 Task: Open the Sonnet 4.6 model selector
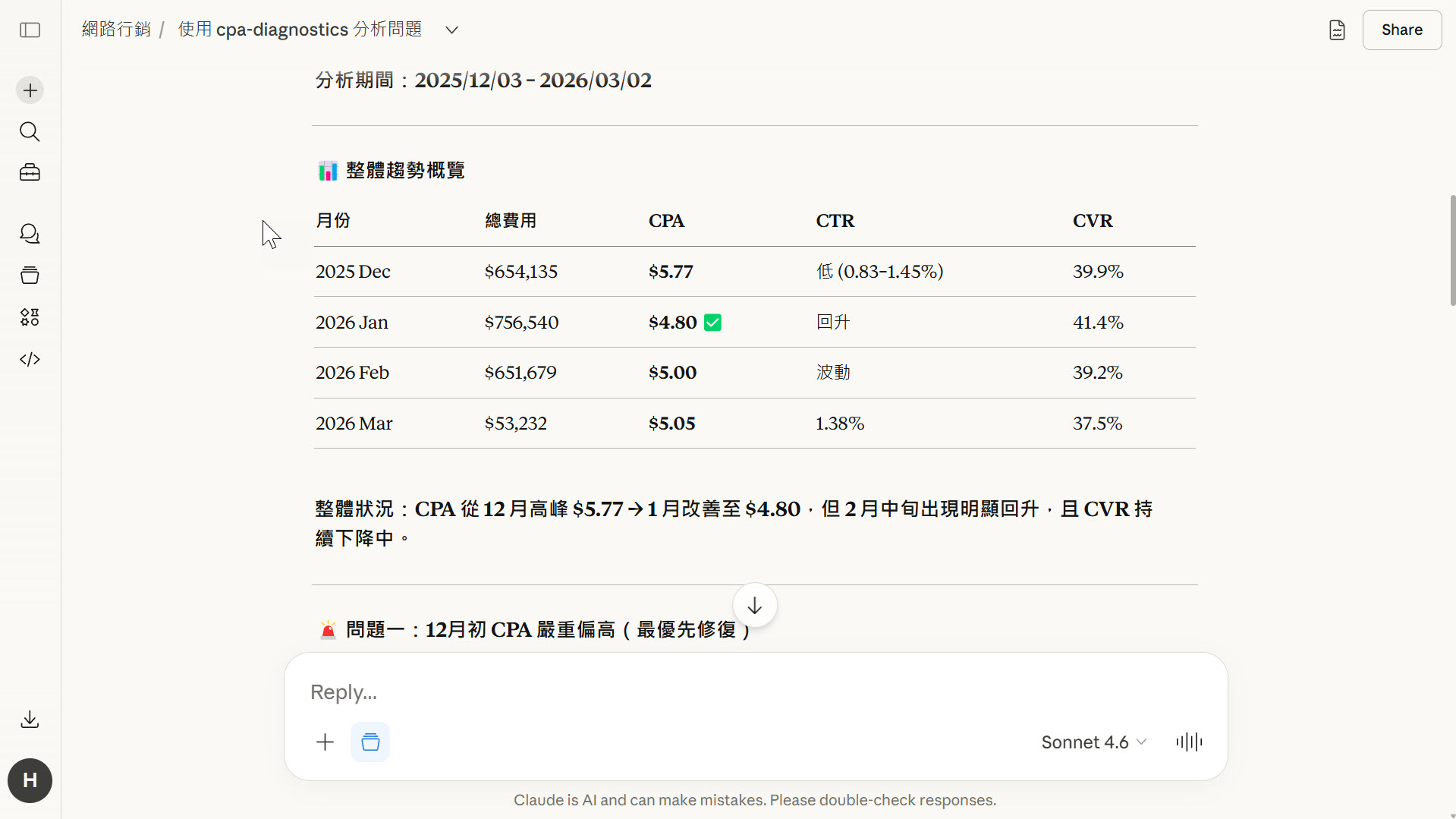[x=1093, y=742]
